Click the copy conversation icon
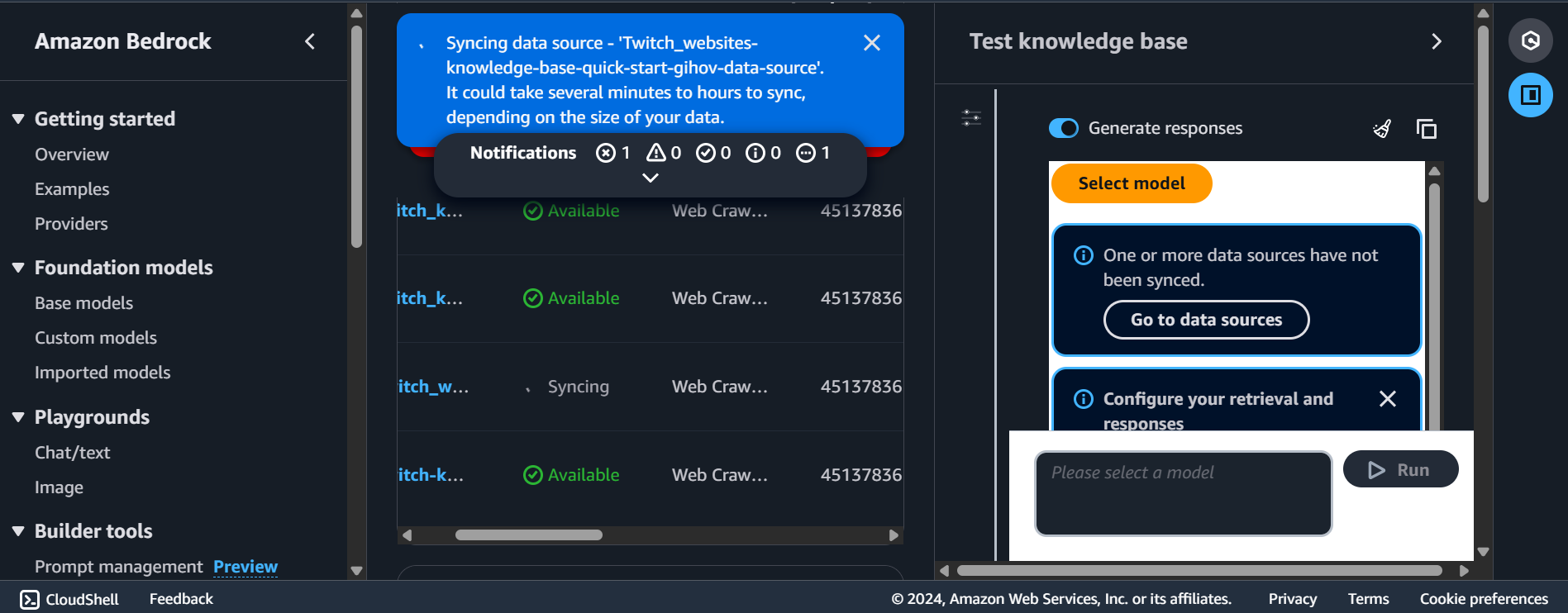 point(1427,129)
